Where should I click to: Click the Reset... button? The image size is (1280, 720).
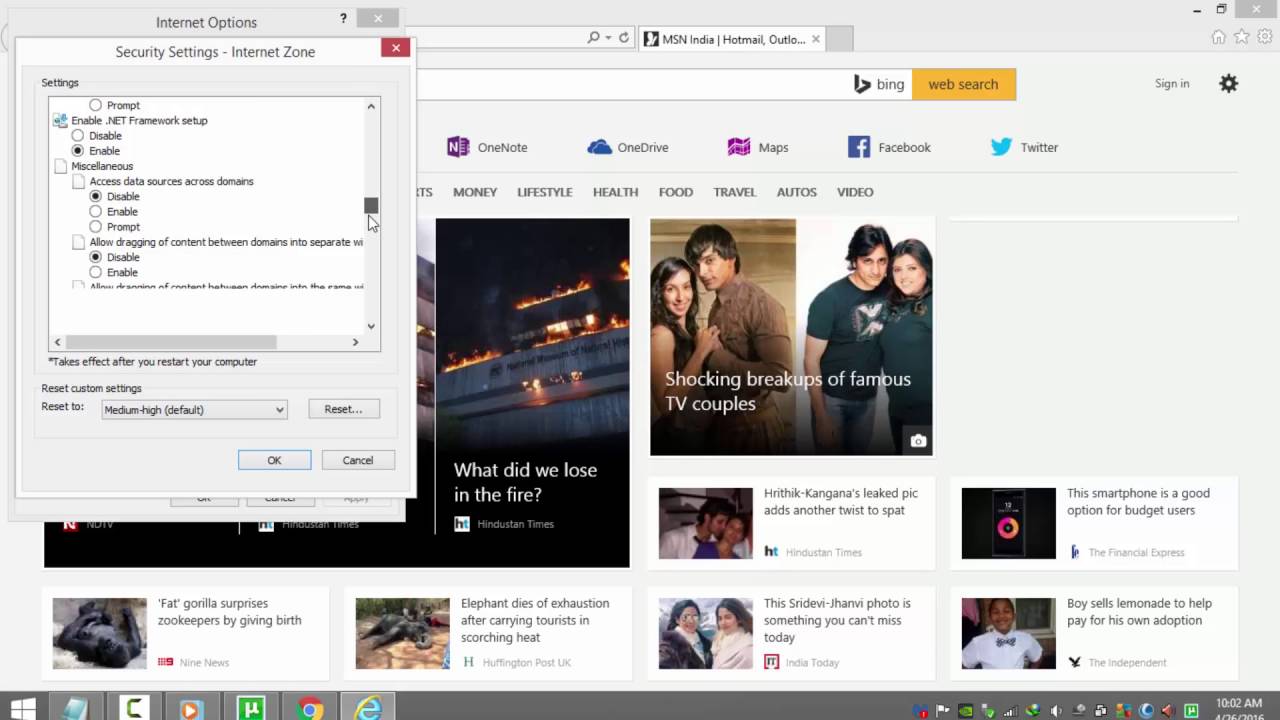pos(343,409)
